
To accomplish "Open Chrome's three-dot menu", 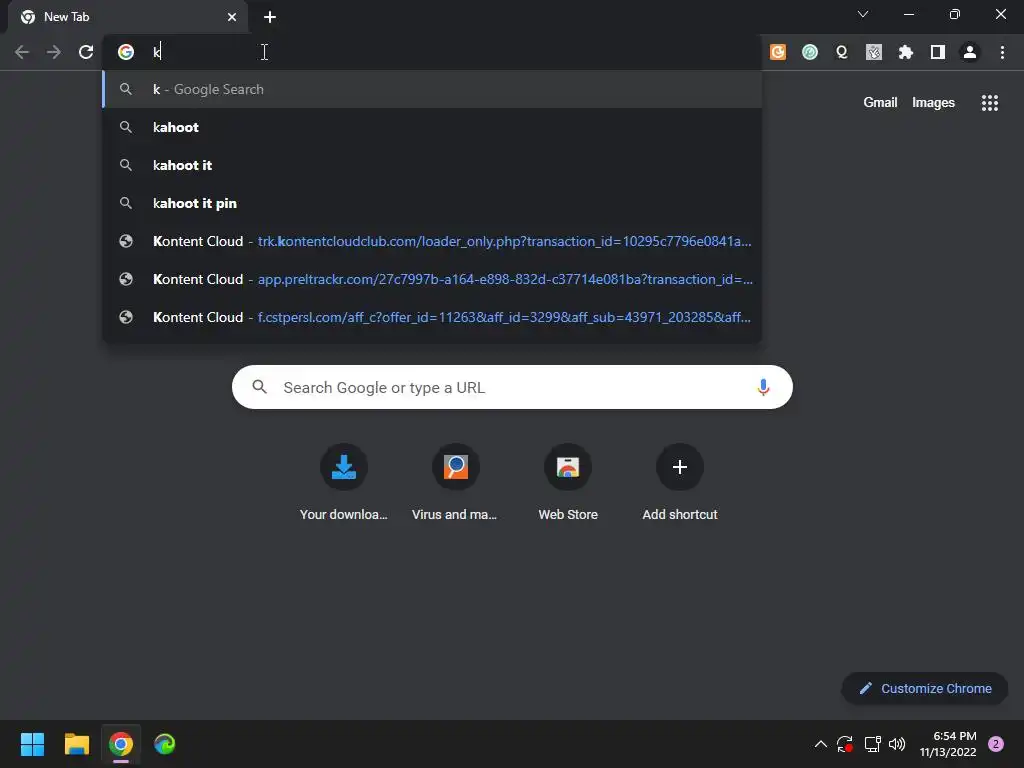I will coord(1002,52).
